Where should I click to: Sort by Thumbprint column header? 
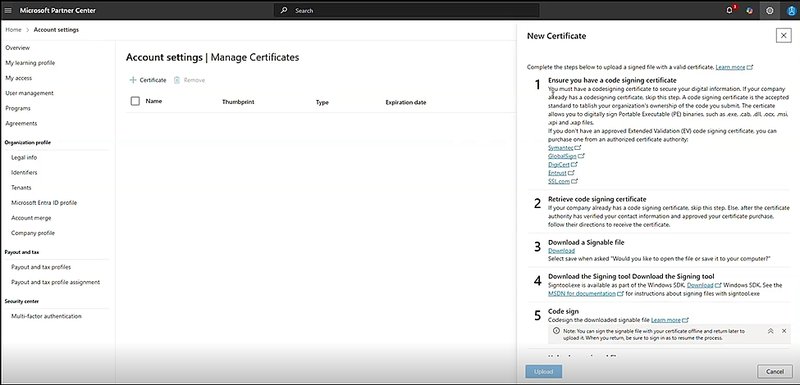click(238, 102)
